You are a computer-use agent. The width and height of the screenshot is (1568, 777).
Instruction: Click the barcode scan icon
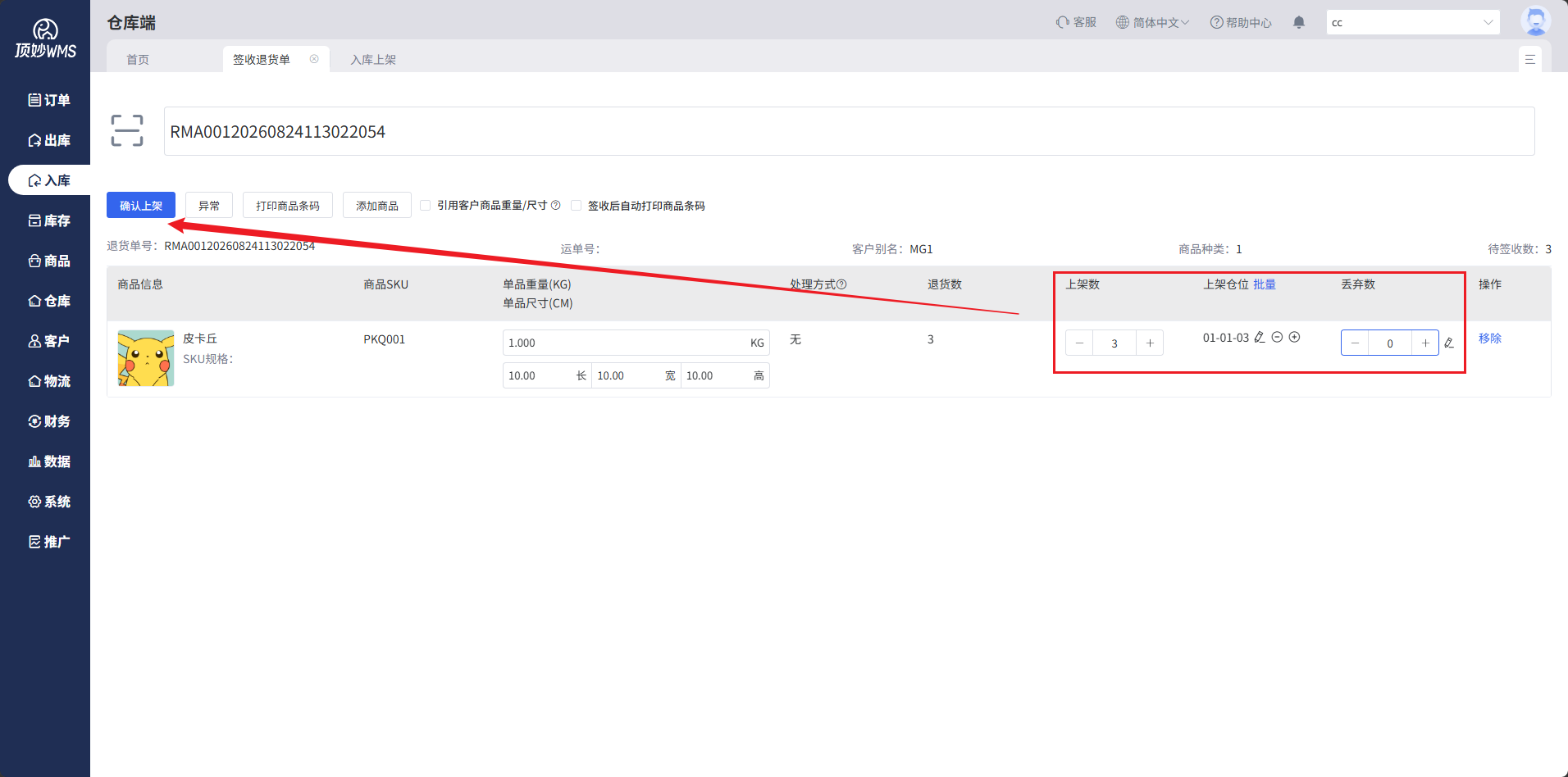click(127, 130)
